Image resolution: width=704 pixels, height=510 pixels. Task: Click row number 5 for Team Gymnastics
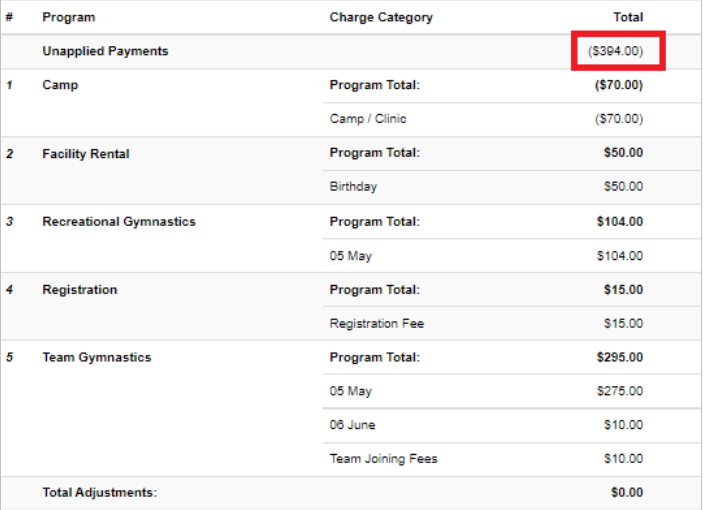click(9, 358)
